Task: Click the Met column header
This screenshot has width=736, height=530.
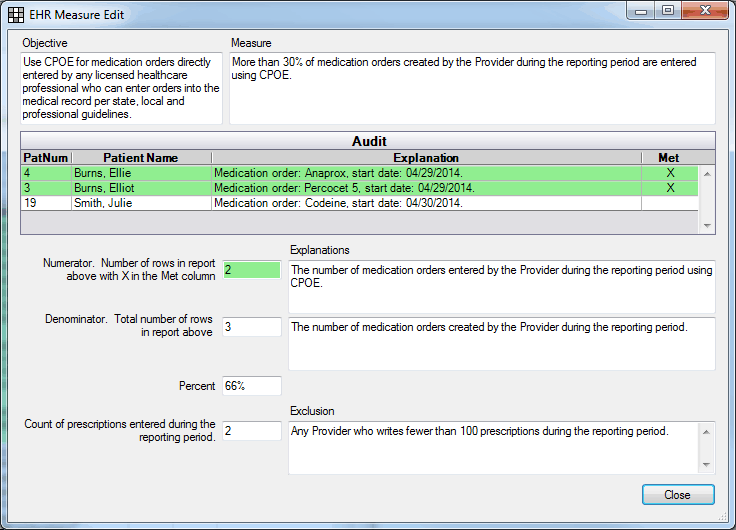Action: click(x=668, y=158)
